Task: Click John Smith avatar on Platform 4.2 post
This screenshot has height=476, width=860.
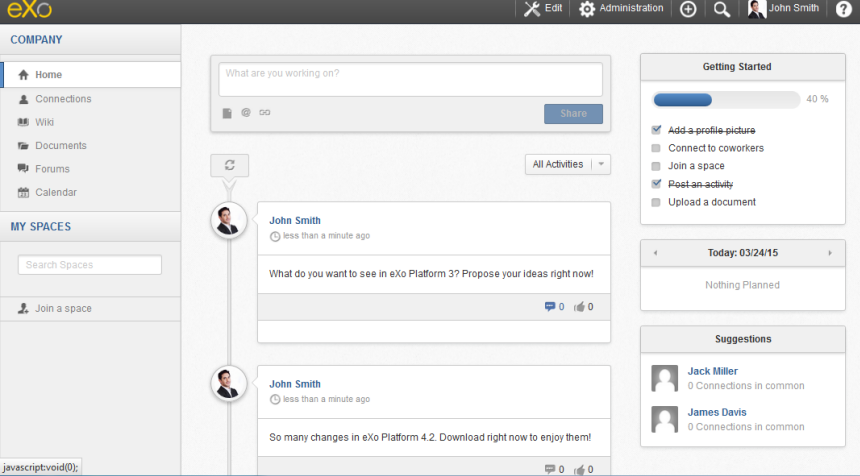Action: [x=229, y=384]
